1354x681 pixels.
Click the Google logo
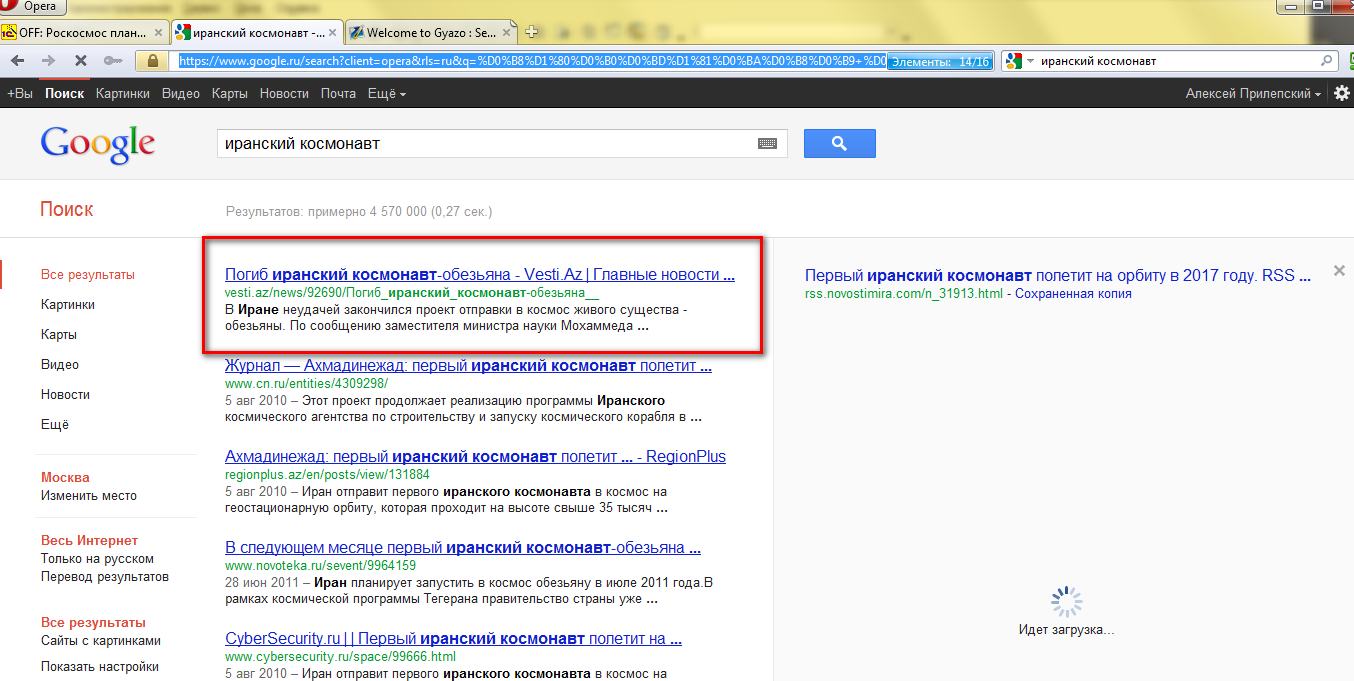(98, 144)
